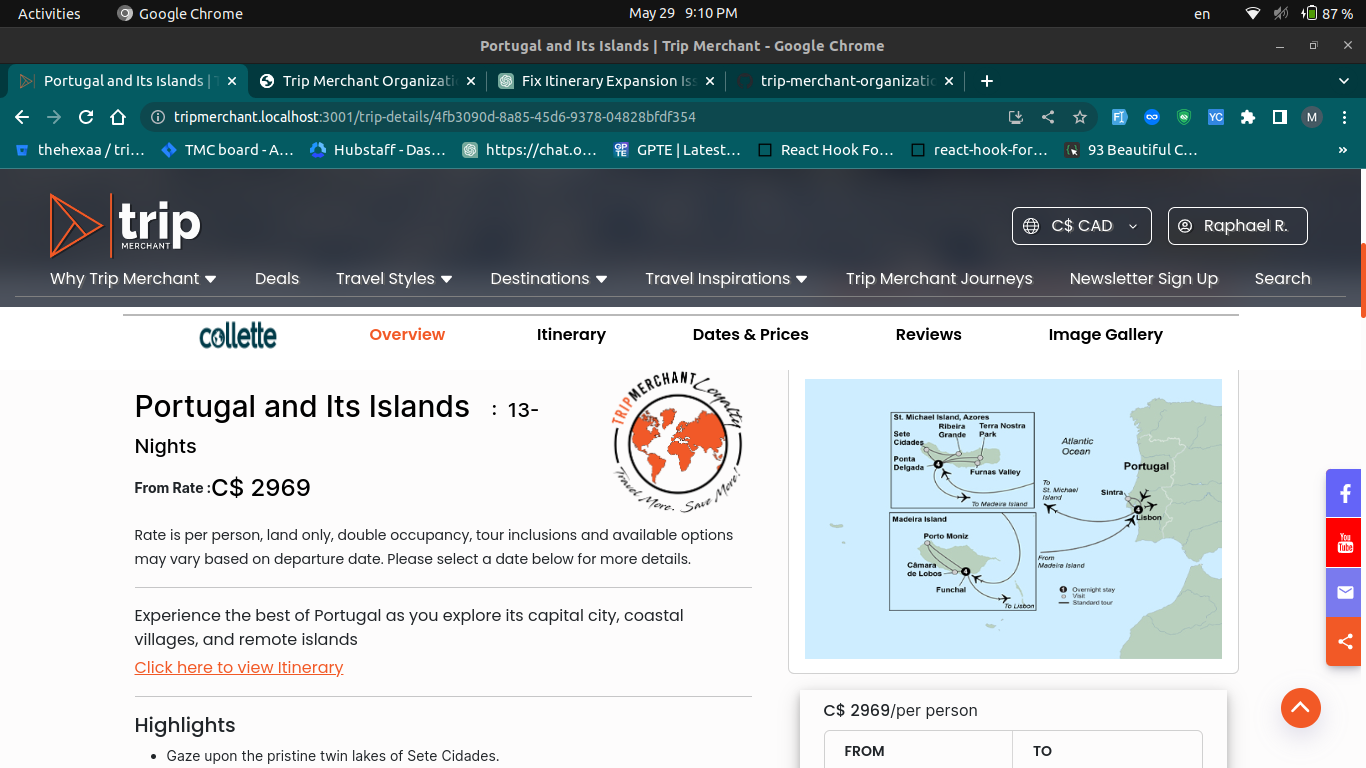
Task: Close the Fix Itinerary Expansion tab
Action: coord(710,81)
